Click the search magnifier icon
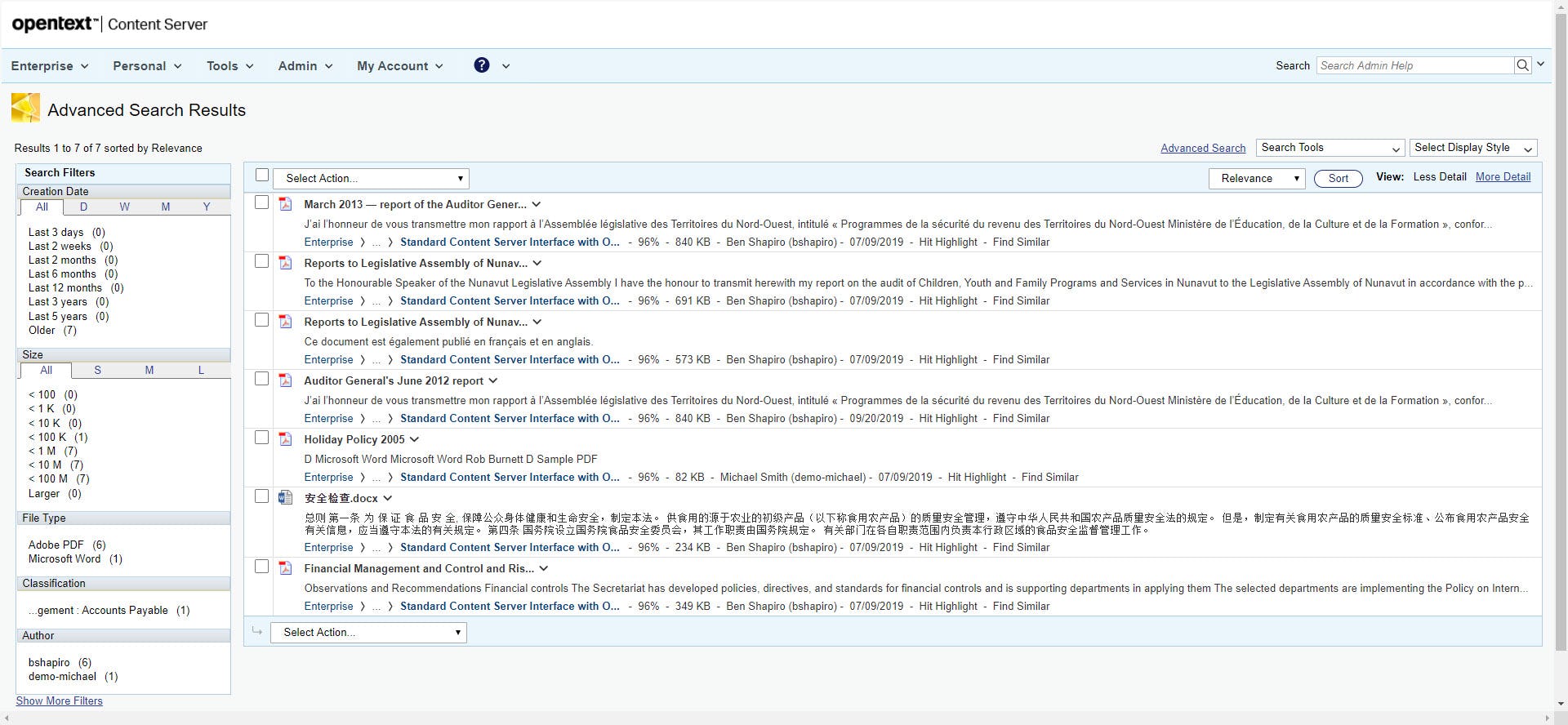Screen dimensions: 1568x725 1523,65
